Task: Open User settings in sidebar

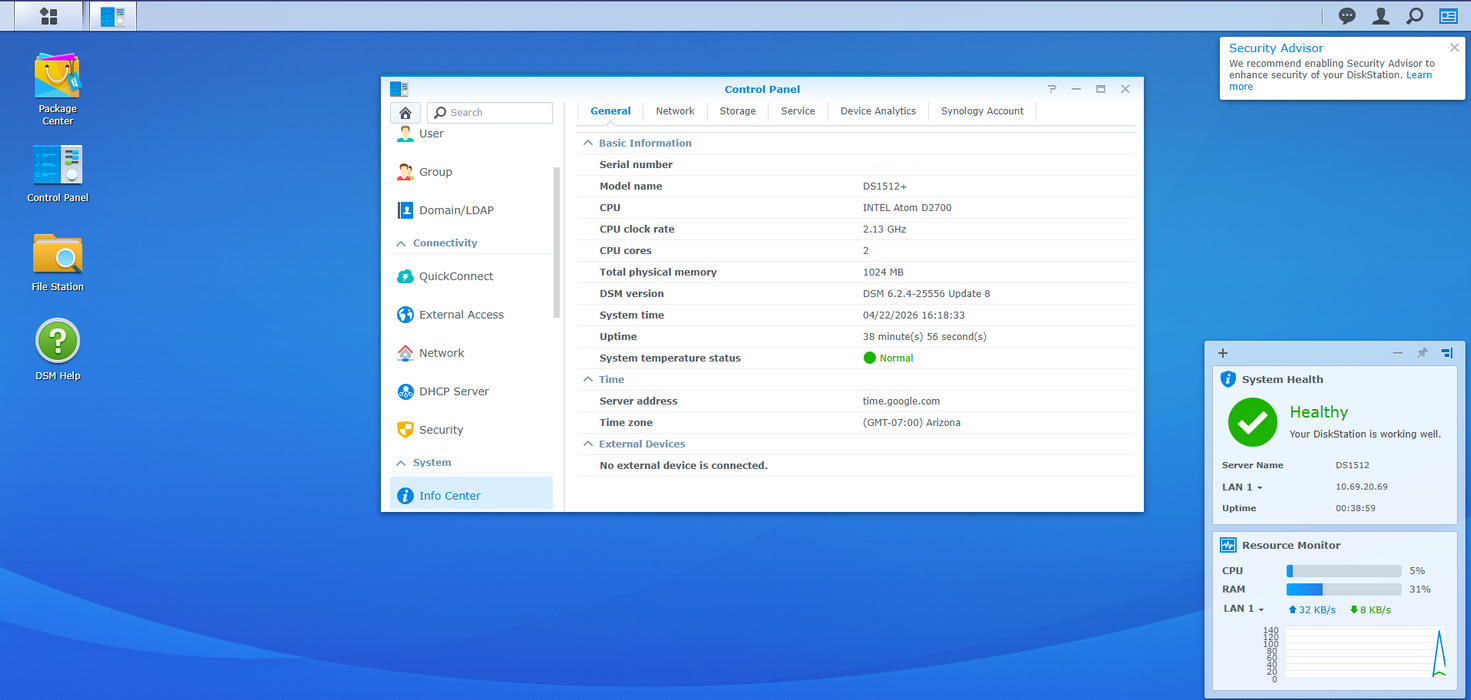Action: 471,134
